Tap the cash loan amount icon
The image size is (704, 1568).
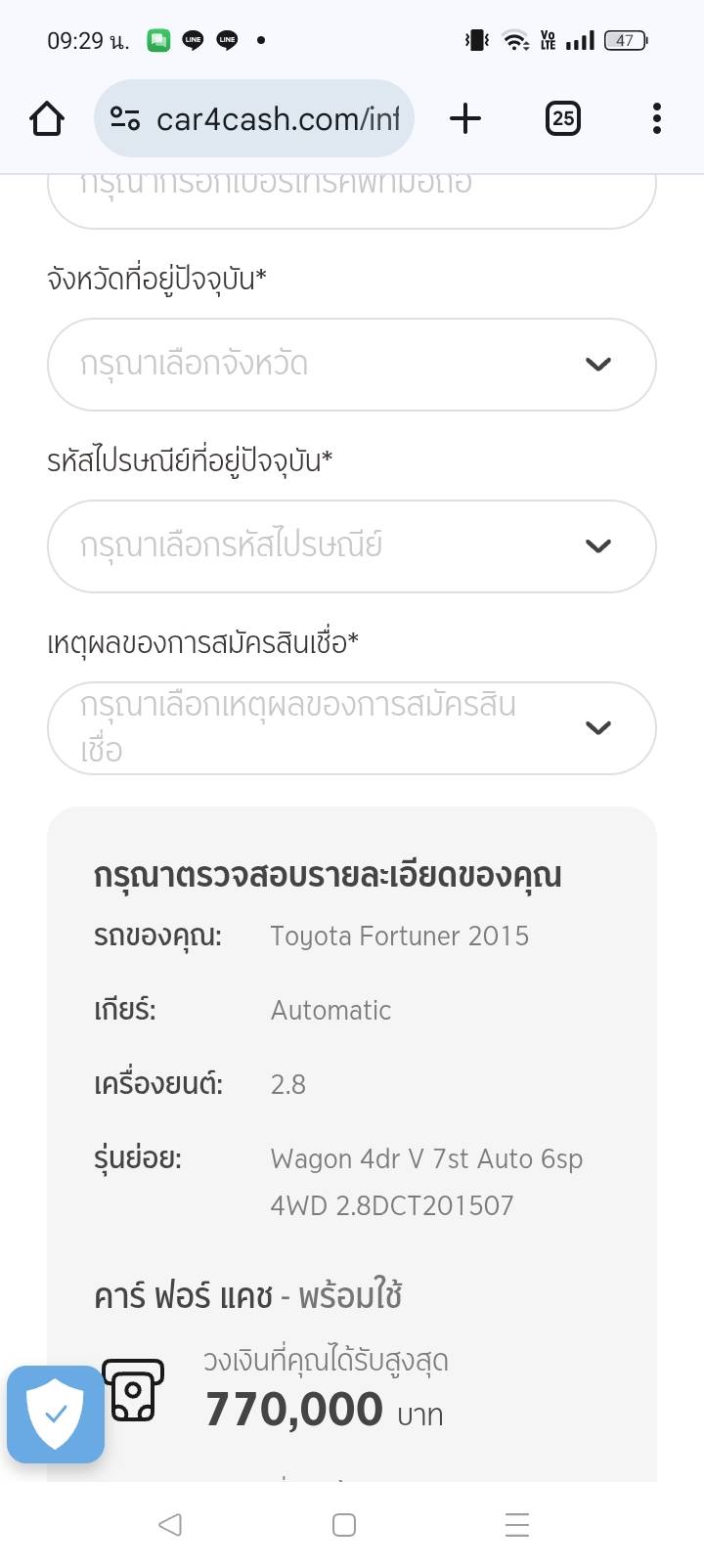pos(134,1389)
